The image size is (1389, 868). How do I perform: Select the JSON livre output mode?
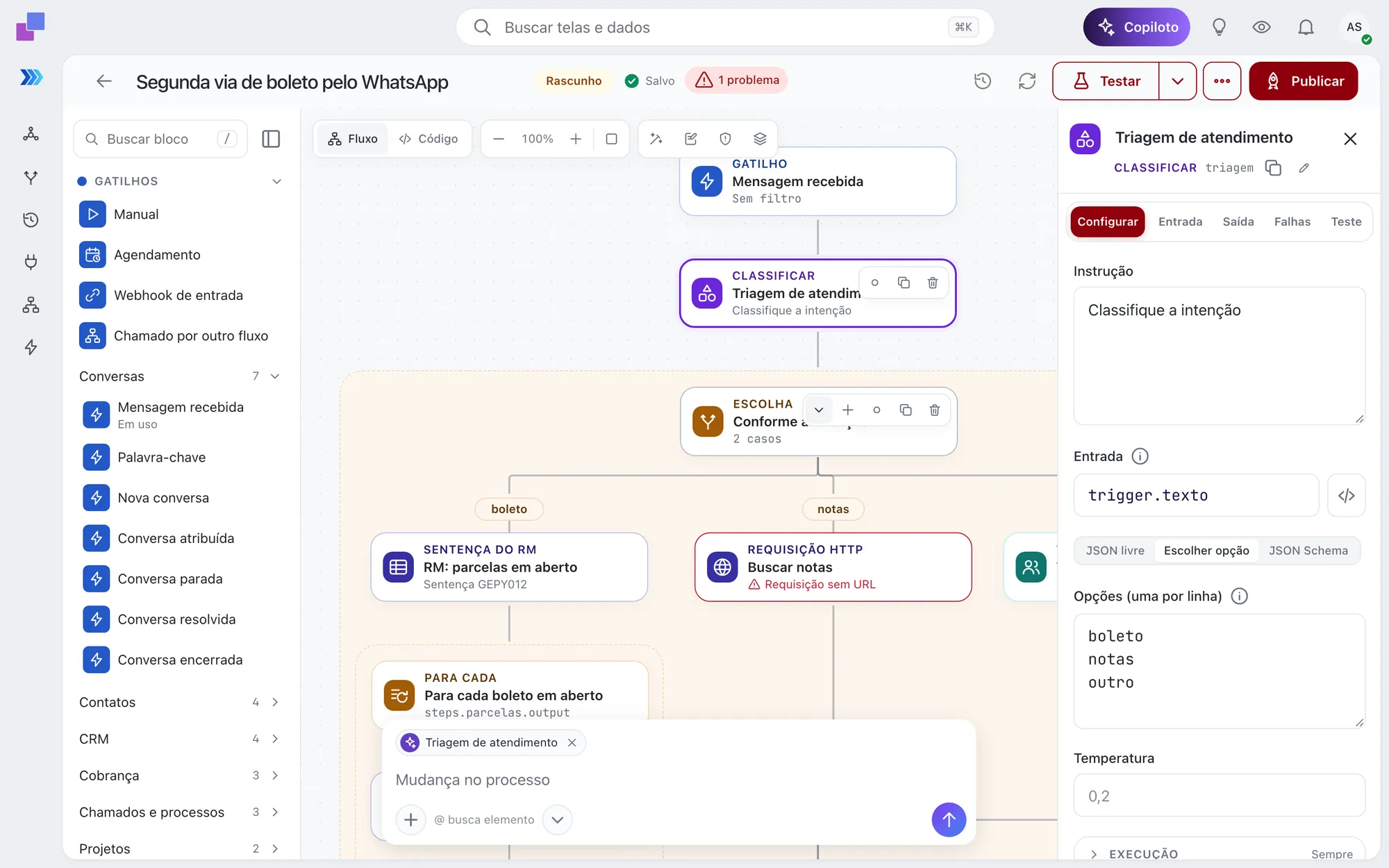click(x=1115, y=551)
